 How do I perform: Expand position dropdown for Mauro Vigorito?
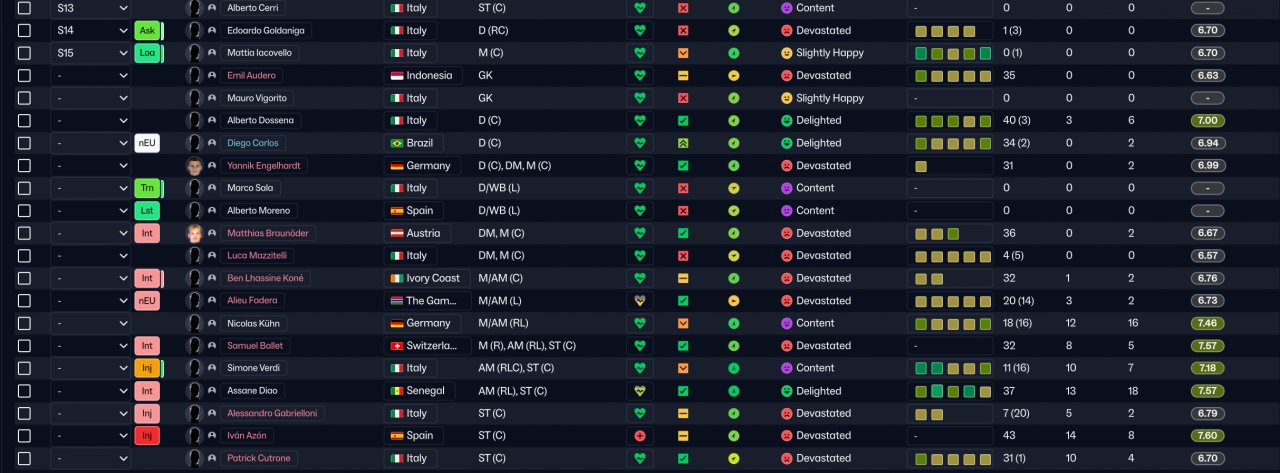[91, 98]
